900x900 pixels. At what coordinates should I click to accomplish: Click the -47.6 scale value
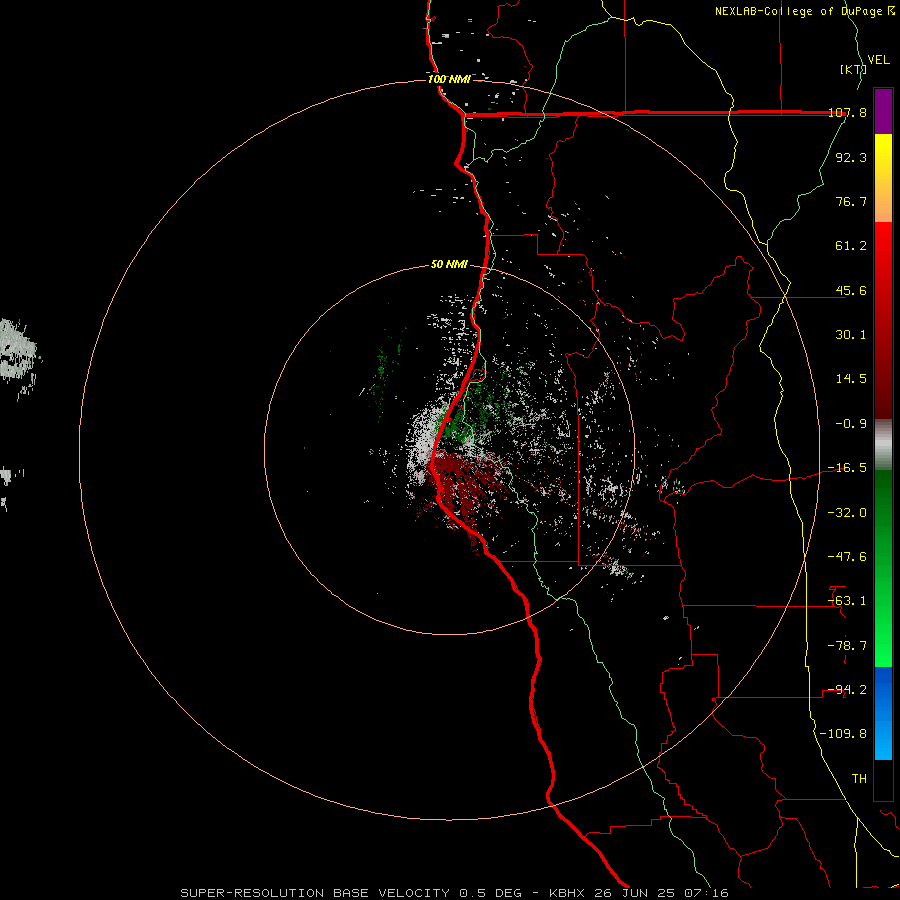point(847,557)
